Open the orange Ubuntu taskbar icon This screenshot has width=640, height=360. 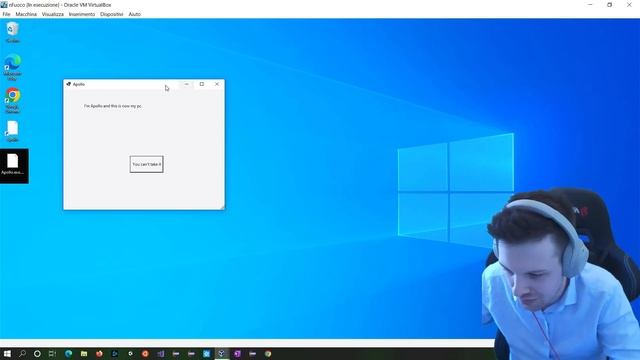point(145,353)
